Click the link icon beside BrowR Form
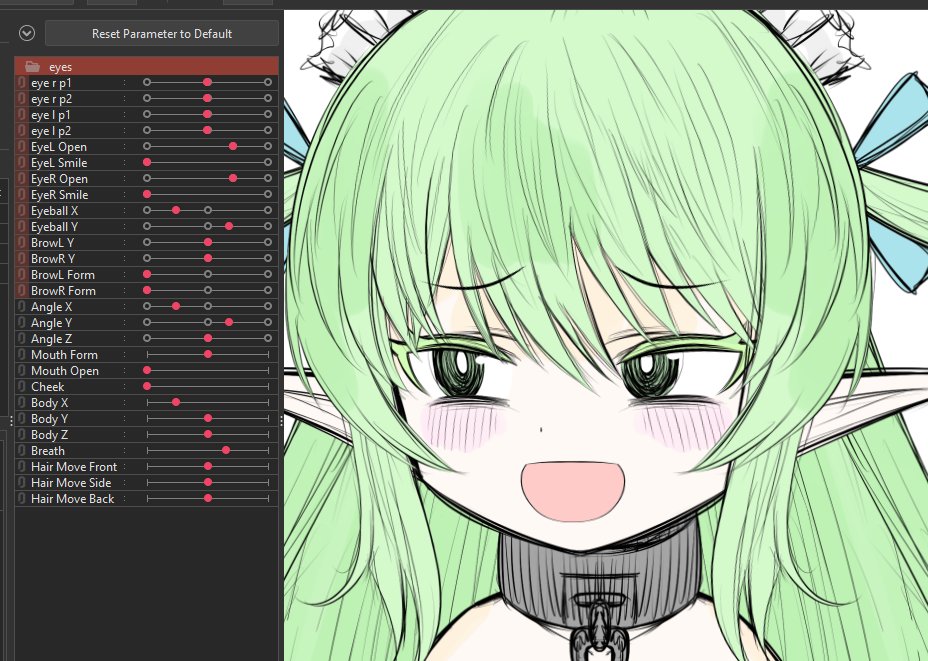This screenshot has width=928, height=661. (22, 291)
